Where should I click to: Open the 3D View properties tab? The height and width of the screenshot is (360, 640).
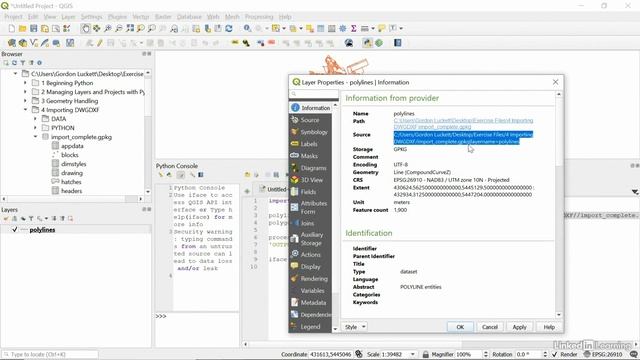[311, 180]
